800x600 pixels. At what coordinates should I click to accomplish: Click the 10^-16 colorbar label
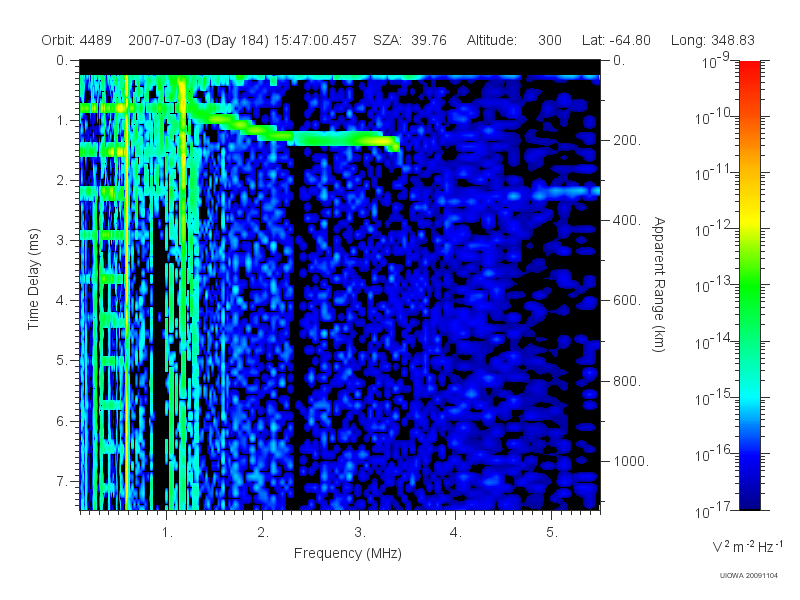click(x=713, y=453)
